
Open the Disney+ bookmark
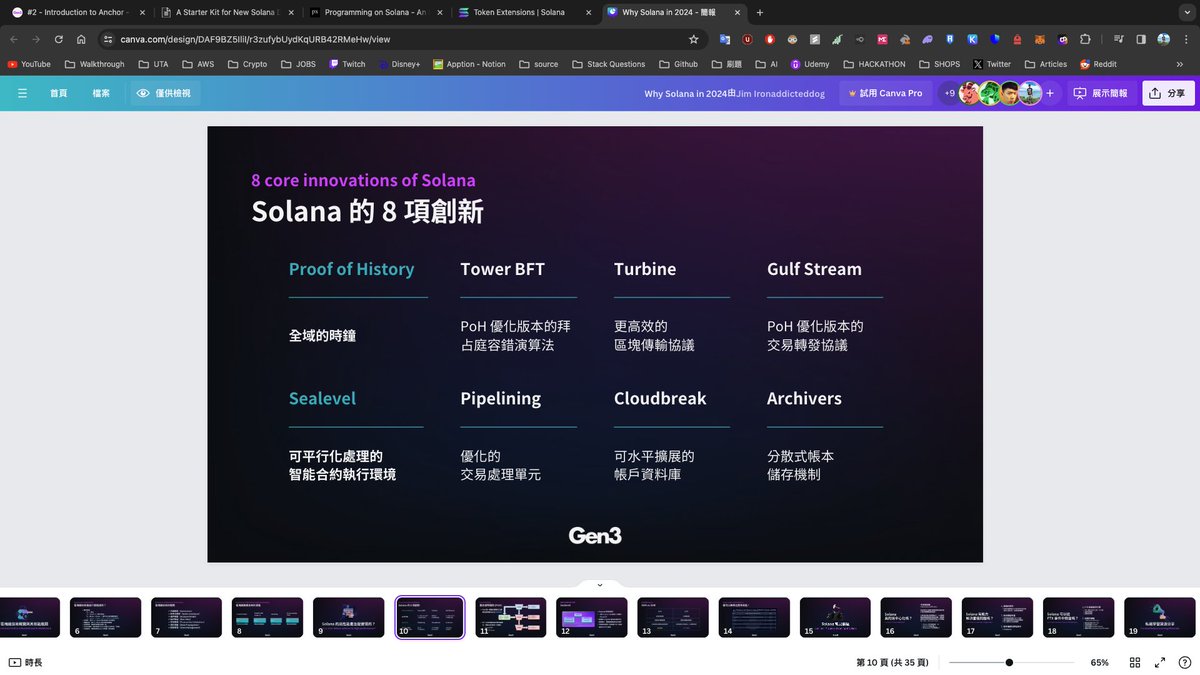[x=399, y=64]
